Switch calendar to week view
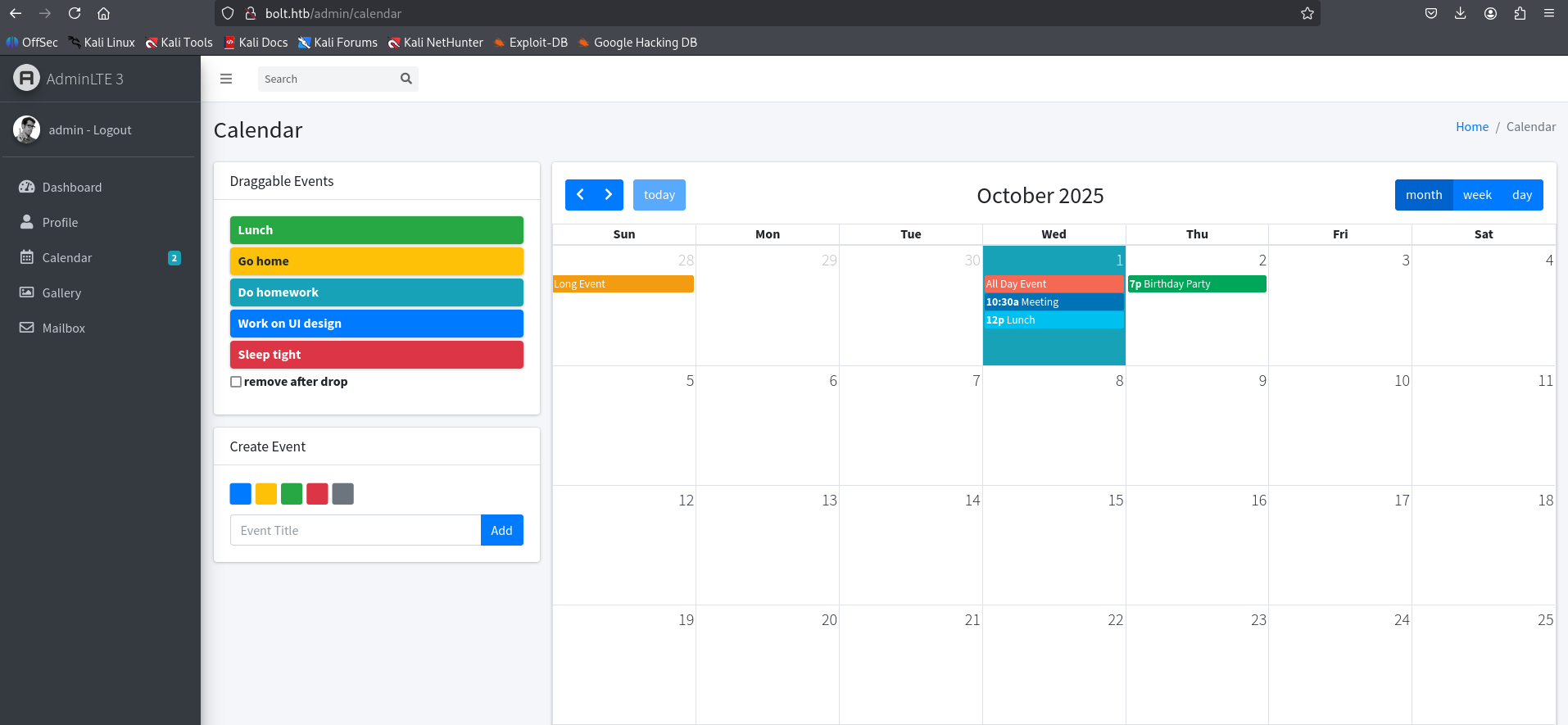The width and height of the screenshot is (1568, 725). 1476,195
